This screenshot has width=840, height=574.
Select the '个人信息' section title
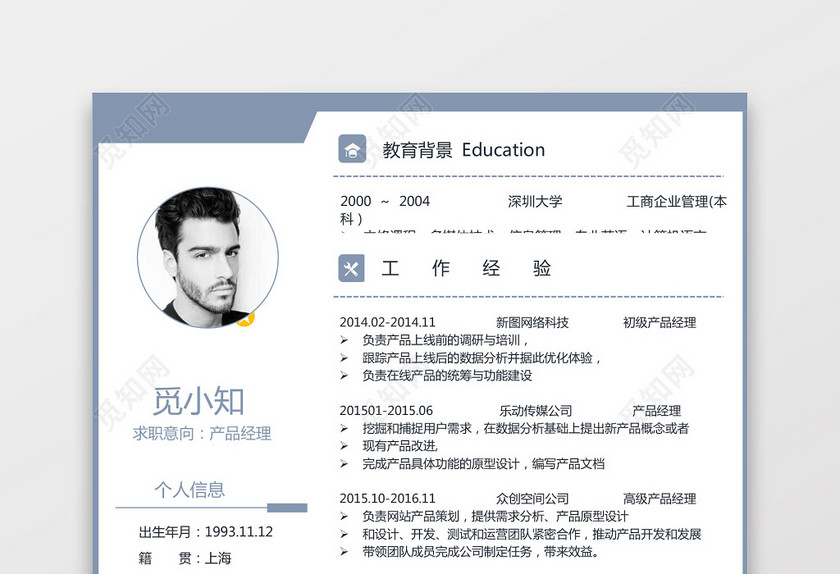[x=190, y=489]
